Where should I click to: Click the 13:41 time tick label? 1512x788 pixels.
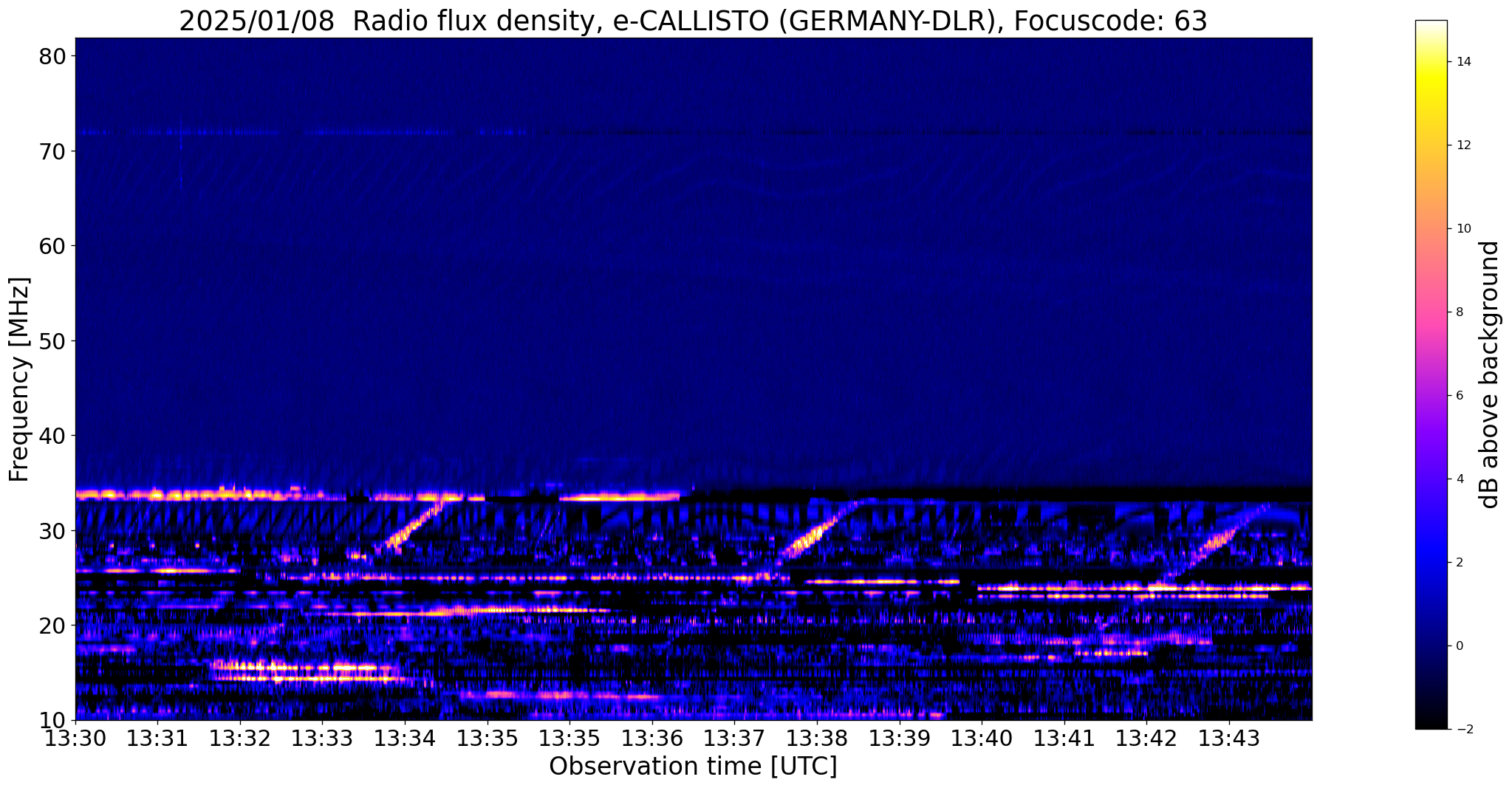click(x=1064, y=739)
